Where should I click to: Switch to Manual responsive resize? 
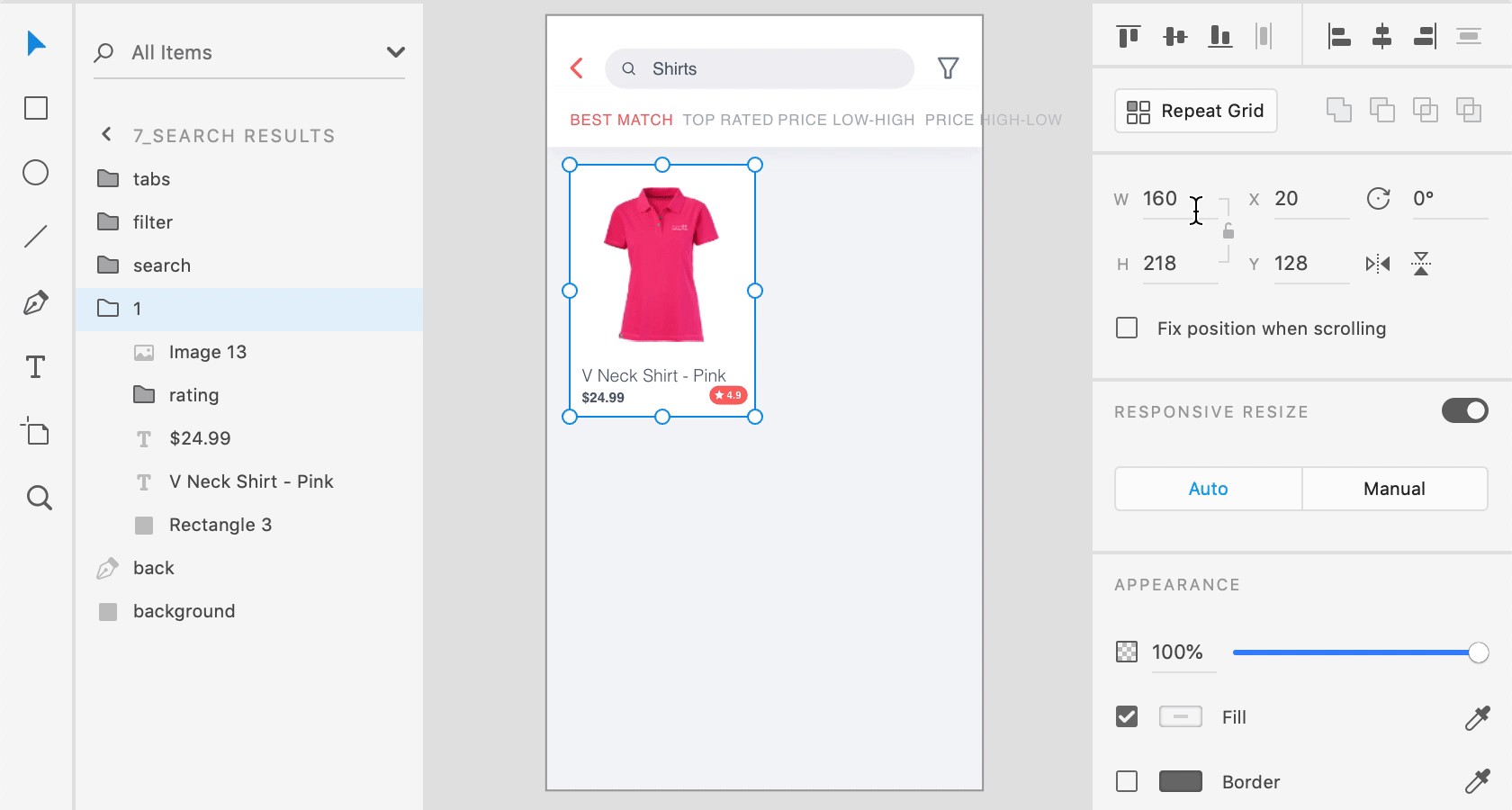click(1394, 489)
